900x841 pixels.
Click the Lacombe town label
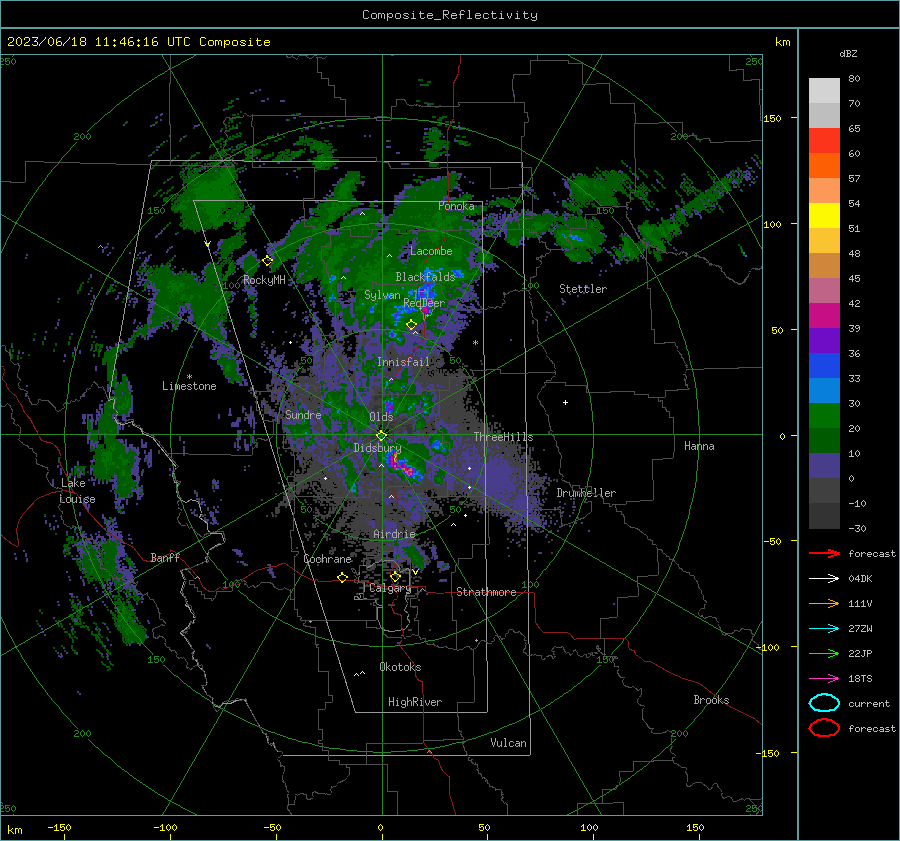[x=431, y=251]
